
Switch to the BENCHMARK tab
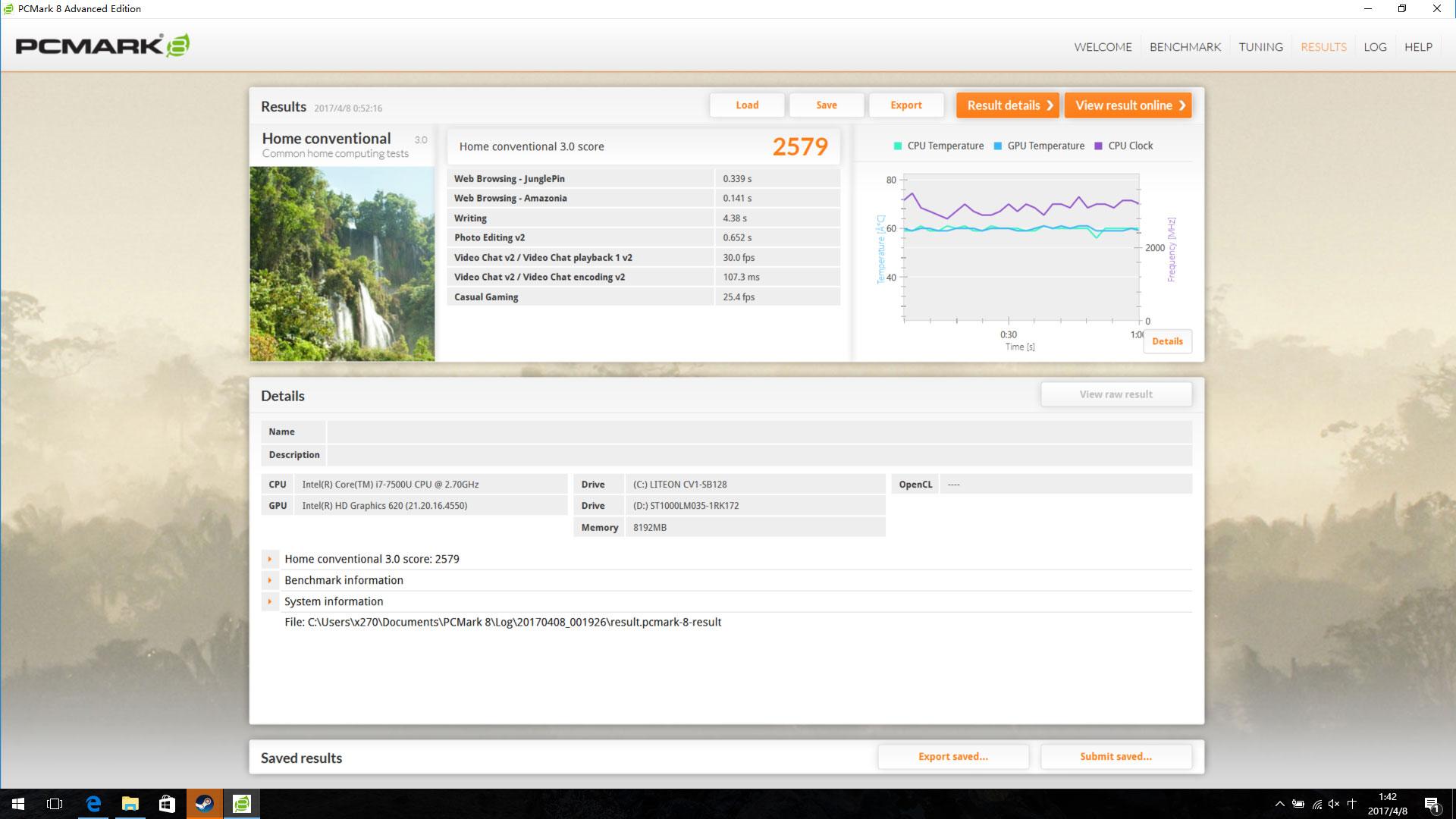(x=1185, y=47)
